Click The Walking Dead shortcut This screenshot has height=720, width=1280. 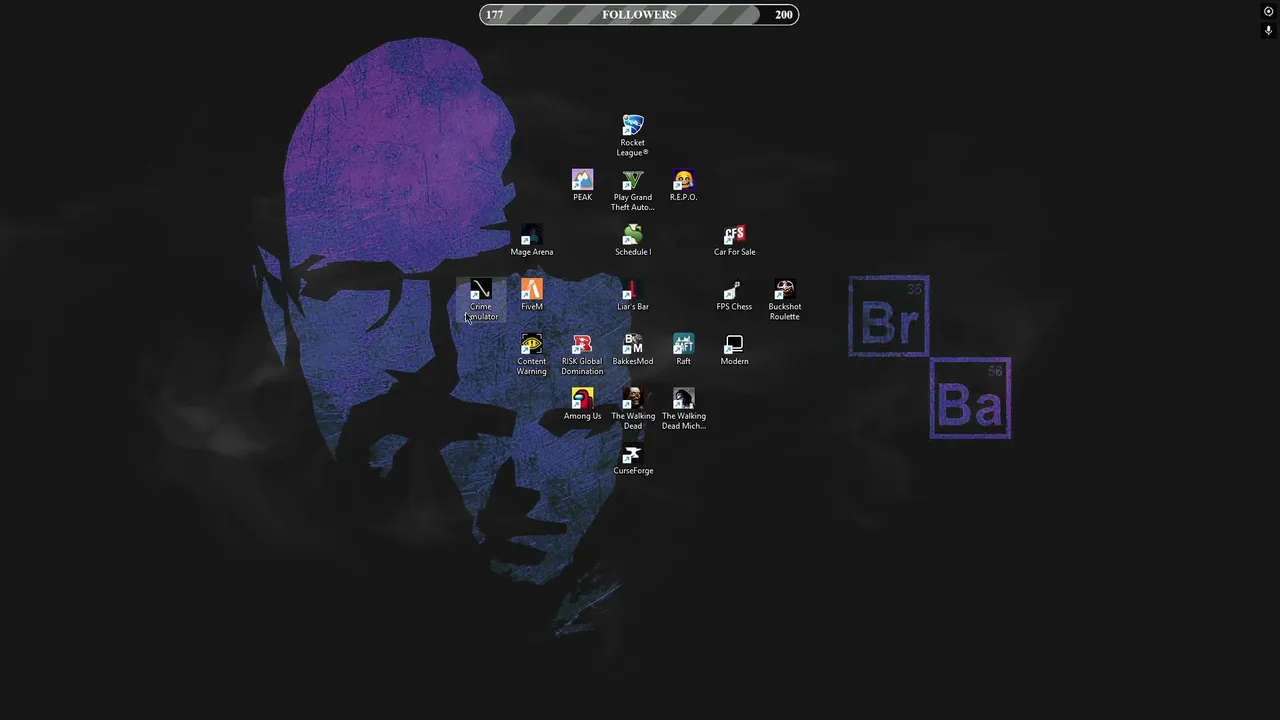(x=632, y=410)
